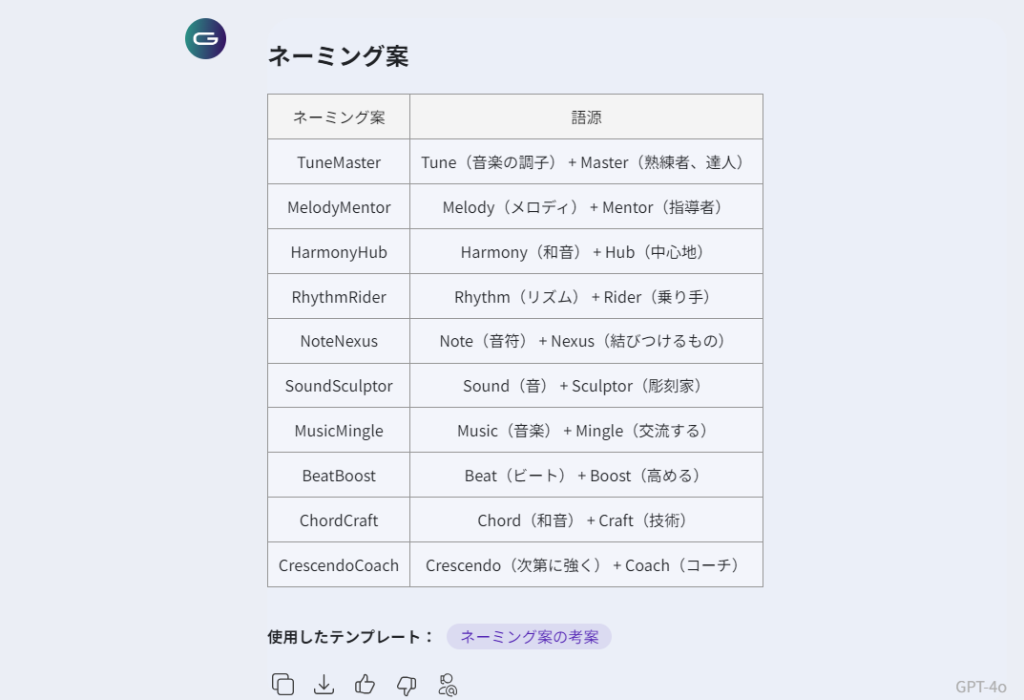1024x700 pixels.
Task: Copy the response with the copy icon
Action: tap(283, 684)
